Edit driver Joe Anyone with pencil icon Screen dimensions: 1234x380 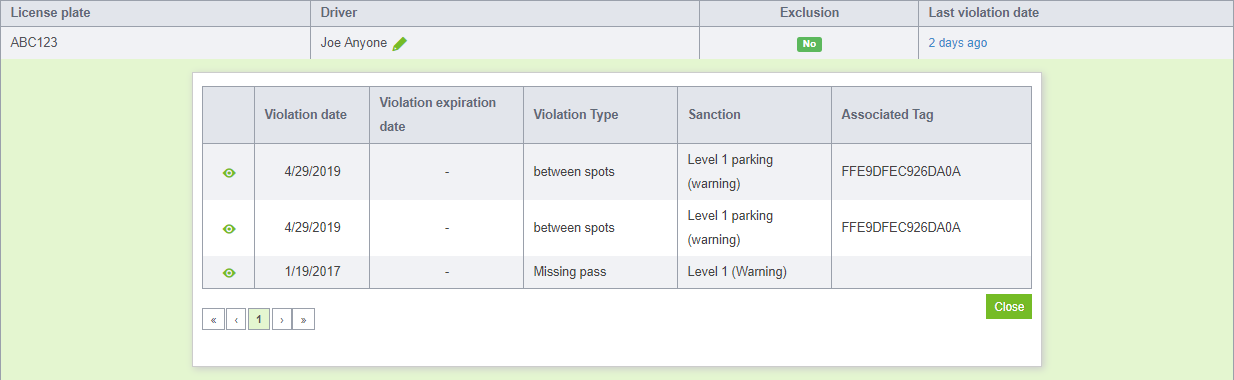pos(400,43)
